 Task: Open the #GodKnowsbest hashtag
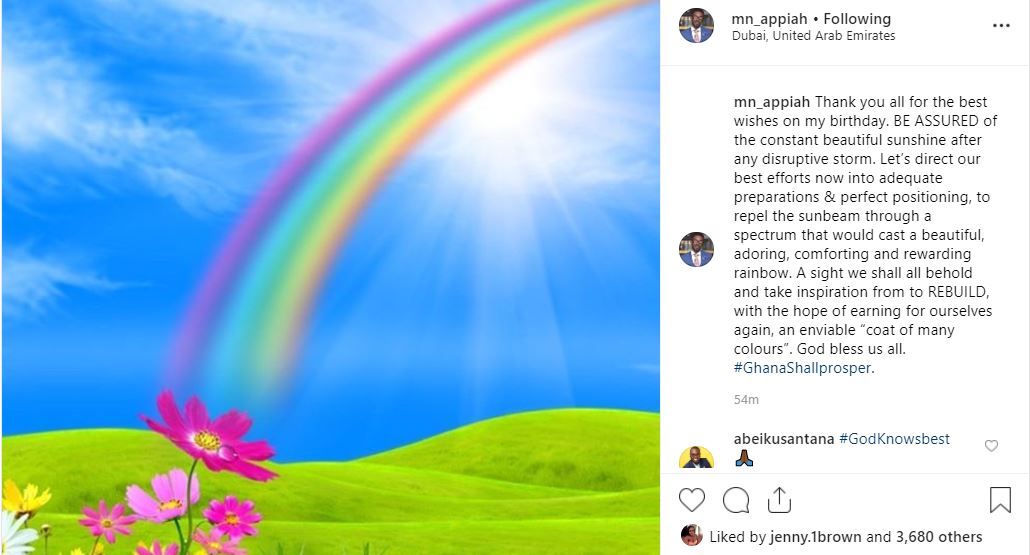[x=894, y=439]
